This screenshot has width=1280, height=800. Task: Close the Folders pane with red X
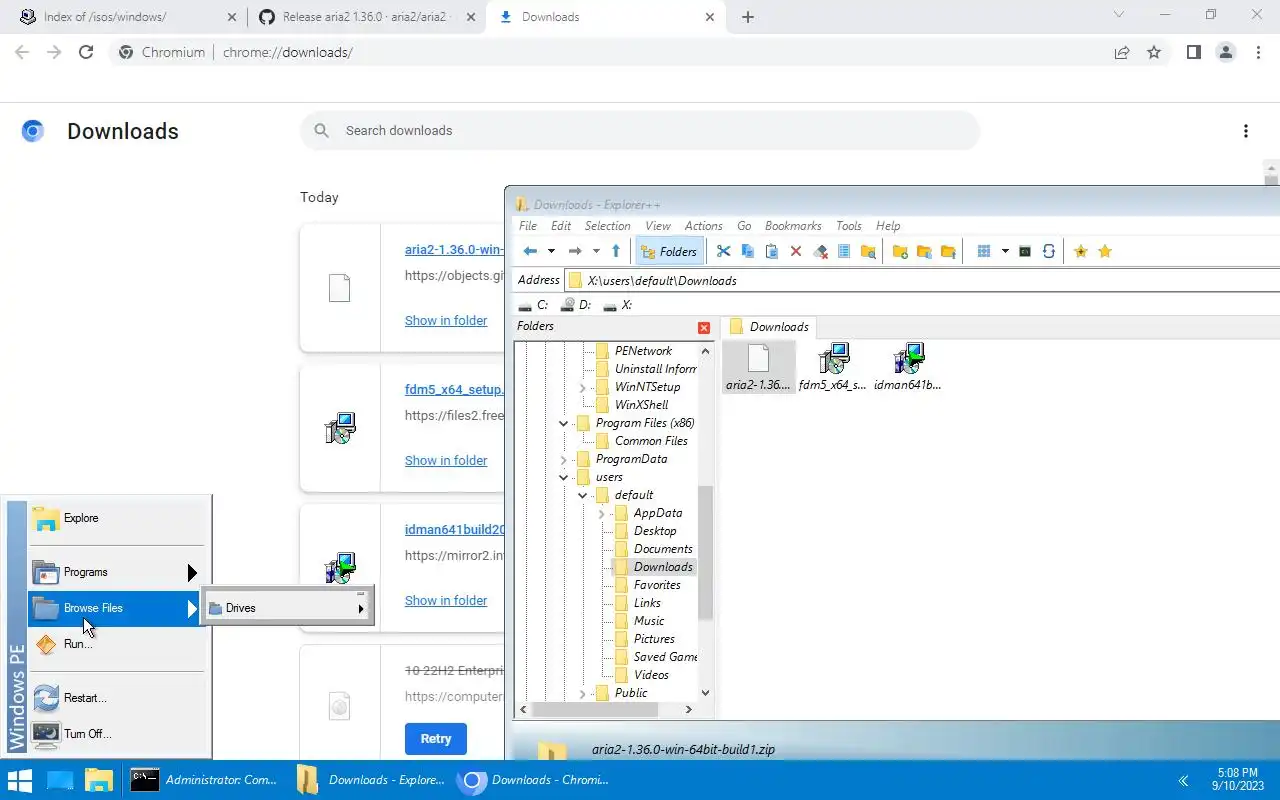tap(704, 328)
